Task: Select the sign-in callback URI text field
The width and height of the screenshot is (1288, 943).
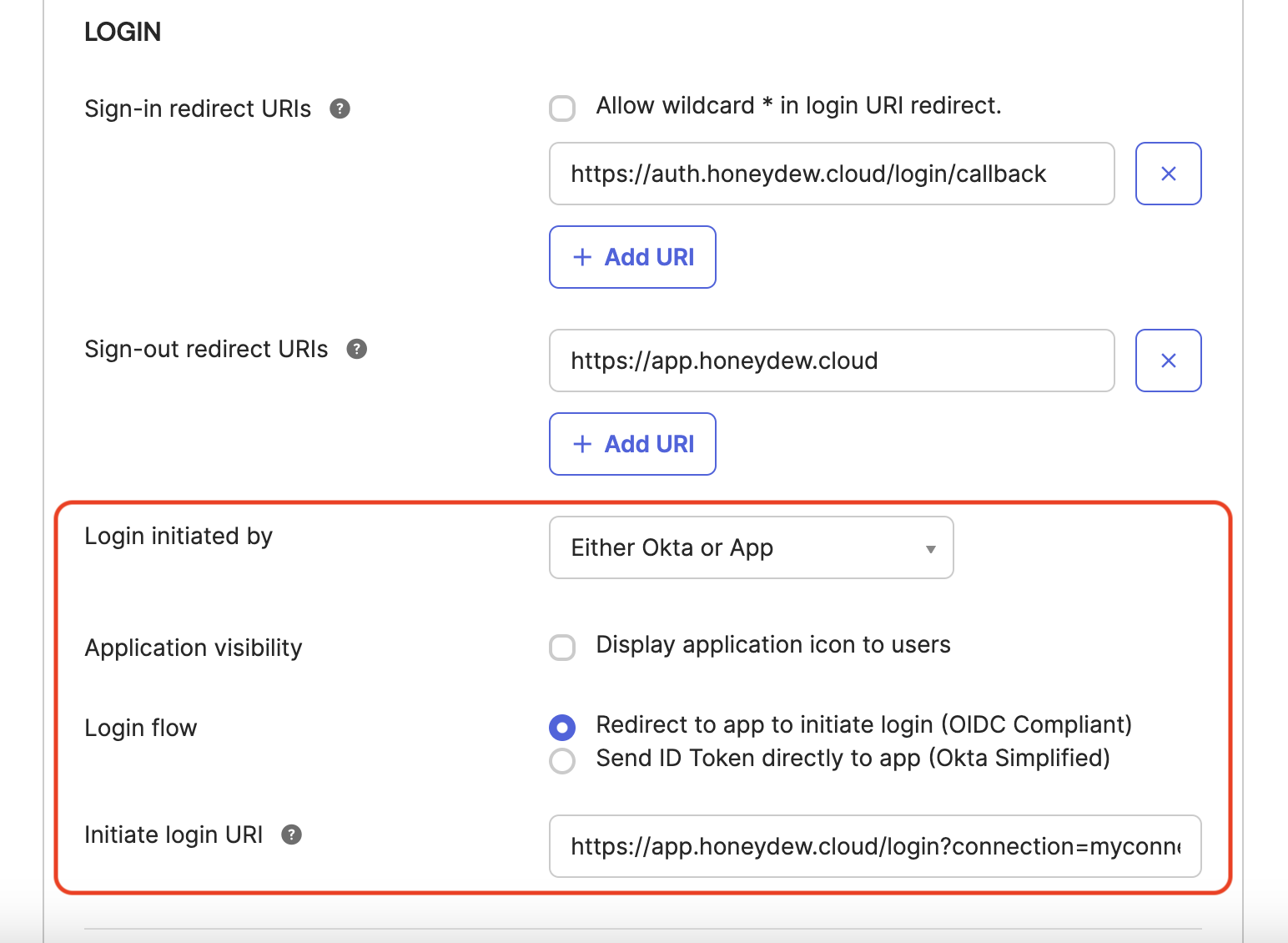Action: (832, 174)
